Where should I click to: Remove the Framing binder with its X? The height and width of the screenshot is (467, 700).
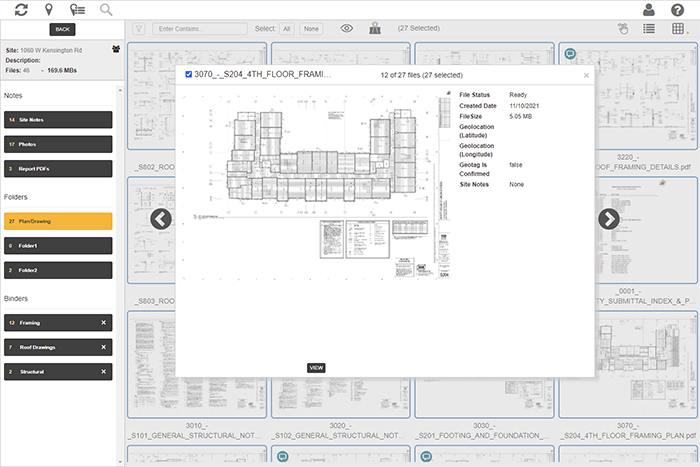103,323
